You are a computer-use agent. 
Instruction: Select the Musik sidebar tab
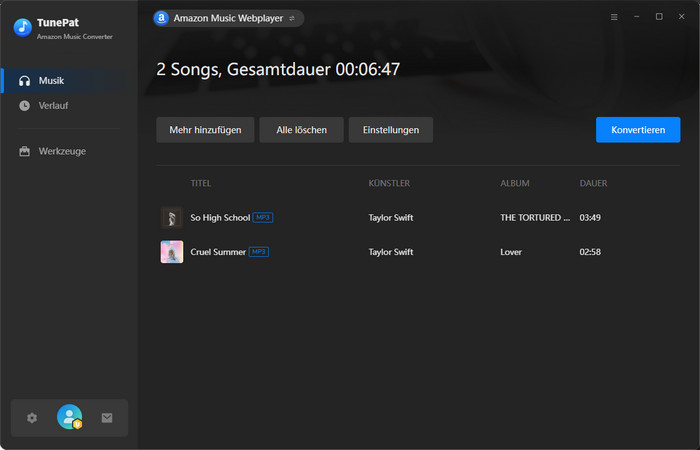51,80
